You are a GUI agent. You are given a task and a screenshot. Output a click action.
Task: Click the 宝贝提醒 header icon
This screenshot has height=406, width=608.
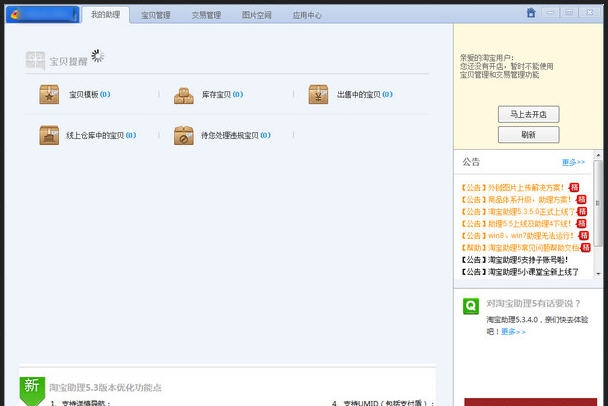pyautogui.click(x=35, y=60)
